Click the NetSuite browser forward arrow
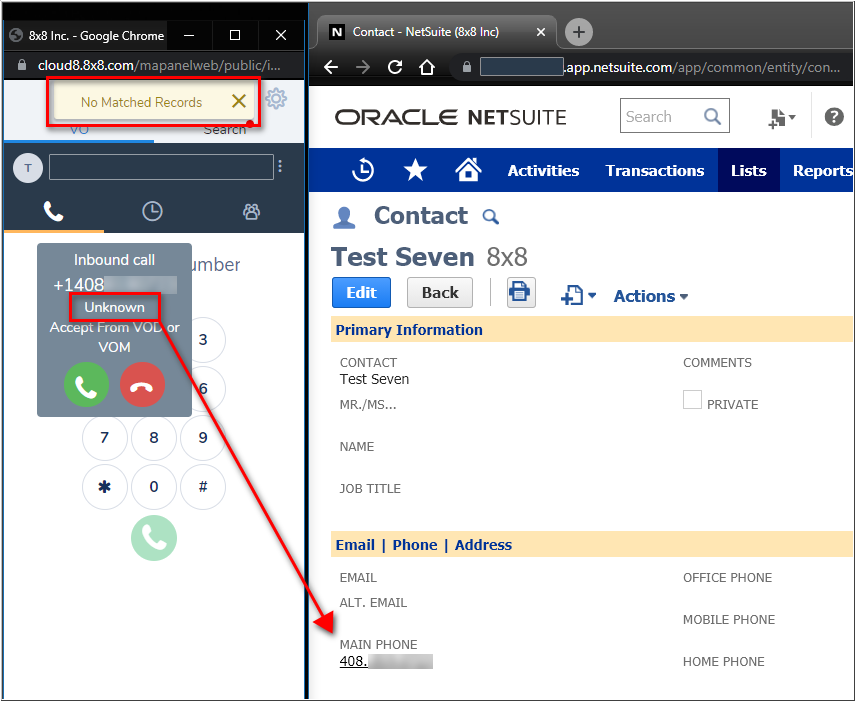This screenshot has height=701, width=855. point(363,67)
